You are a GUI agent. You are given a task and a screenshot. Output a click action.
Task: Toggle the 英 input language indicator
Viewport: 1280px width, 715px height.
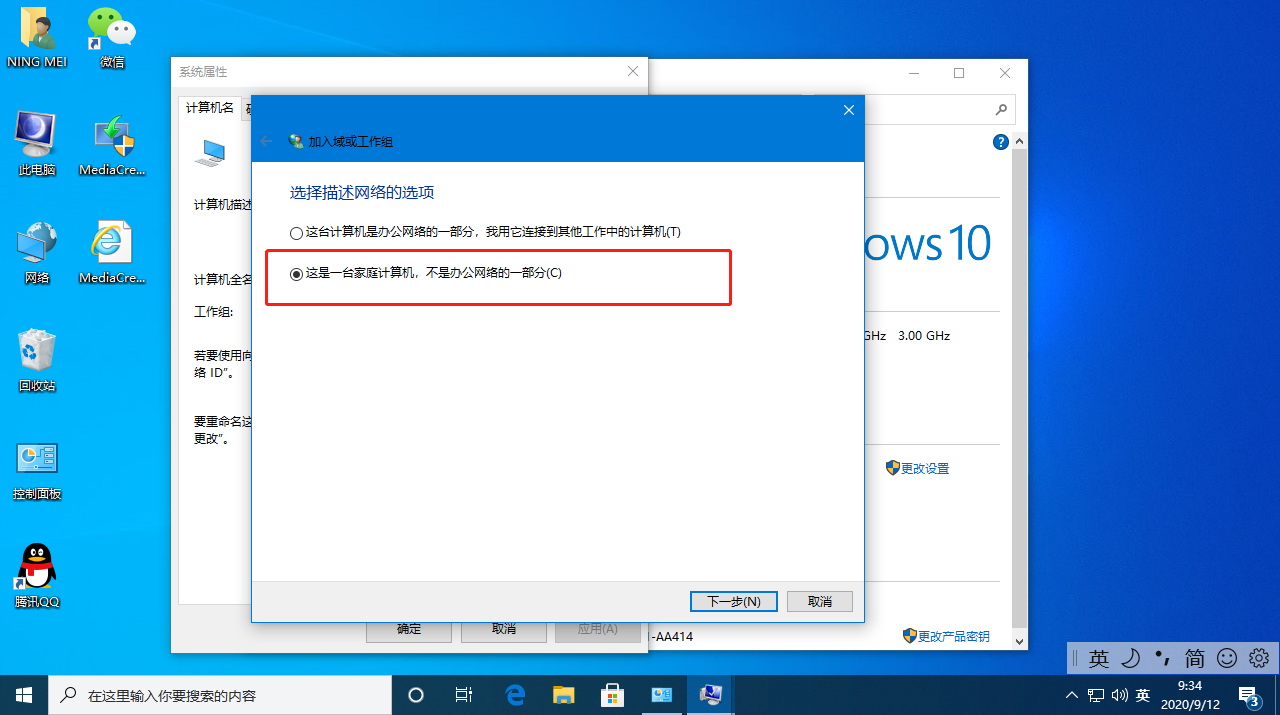click(1143, 694)
